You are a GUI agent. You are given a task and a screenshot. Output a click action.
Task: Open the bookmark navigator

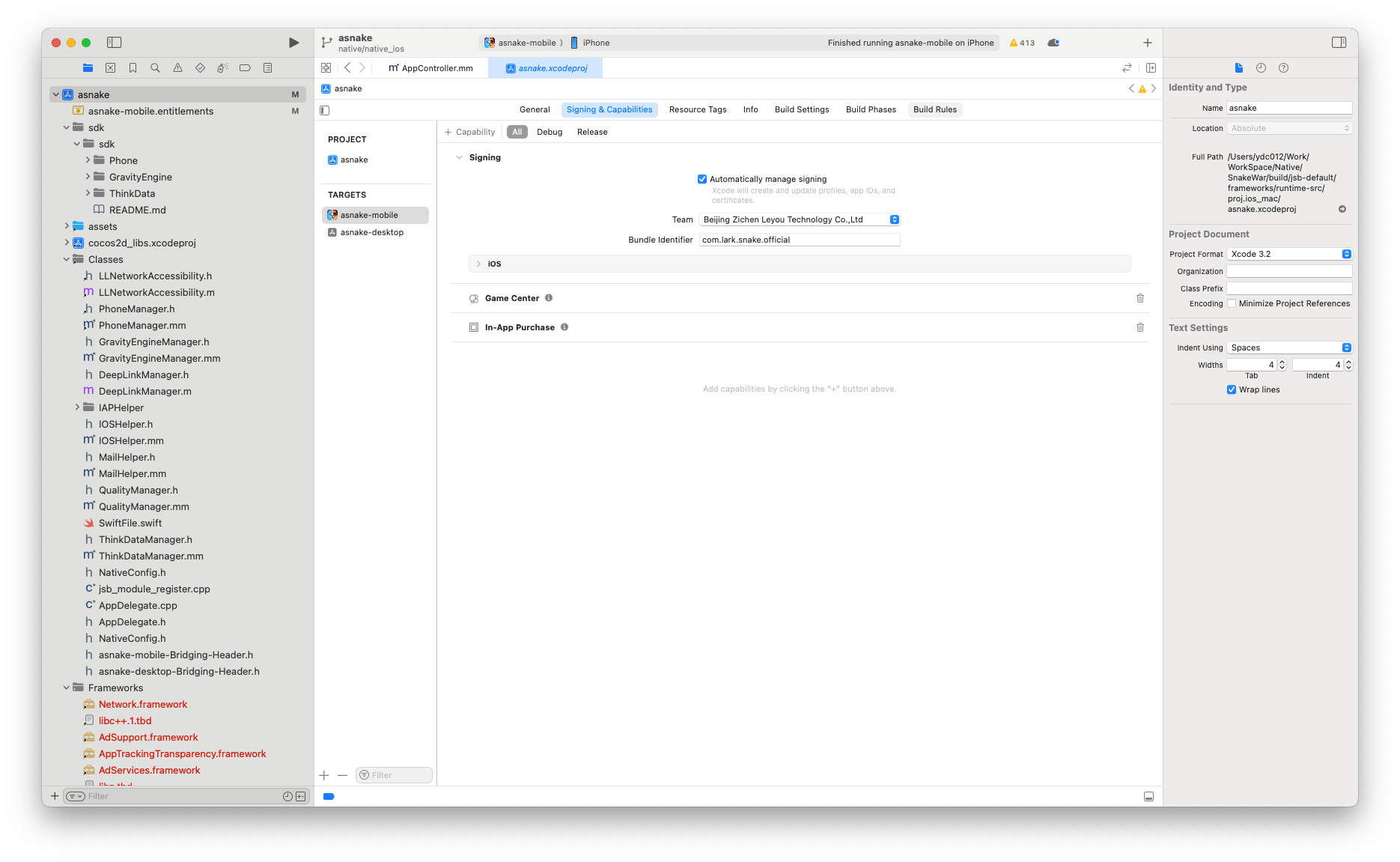[133, 68]
